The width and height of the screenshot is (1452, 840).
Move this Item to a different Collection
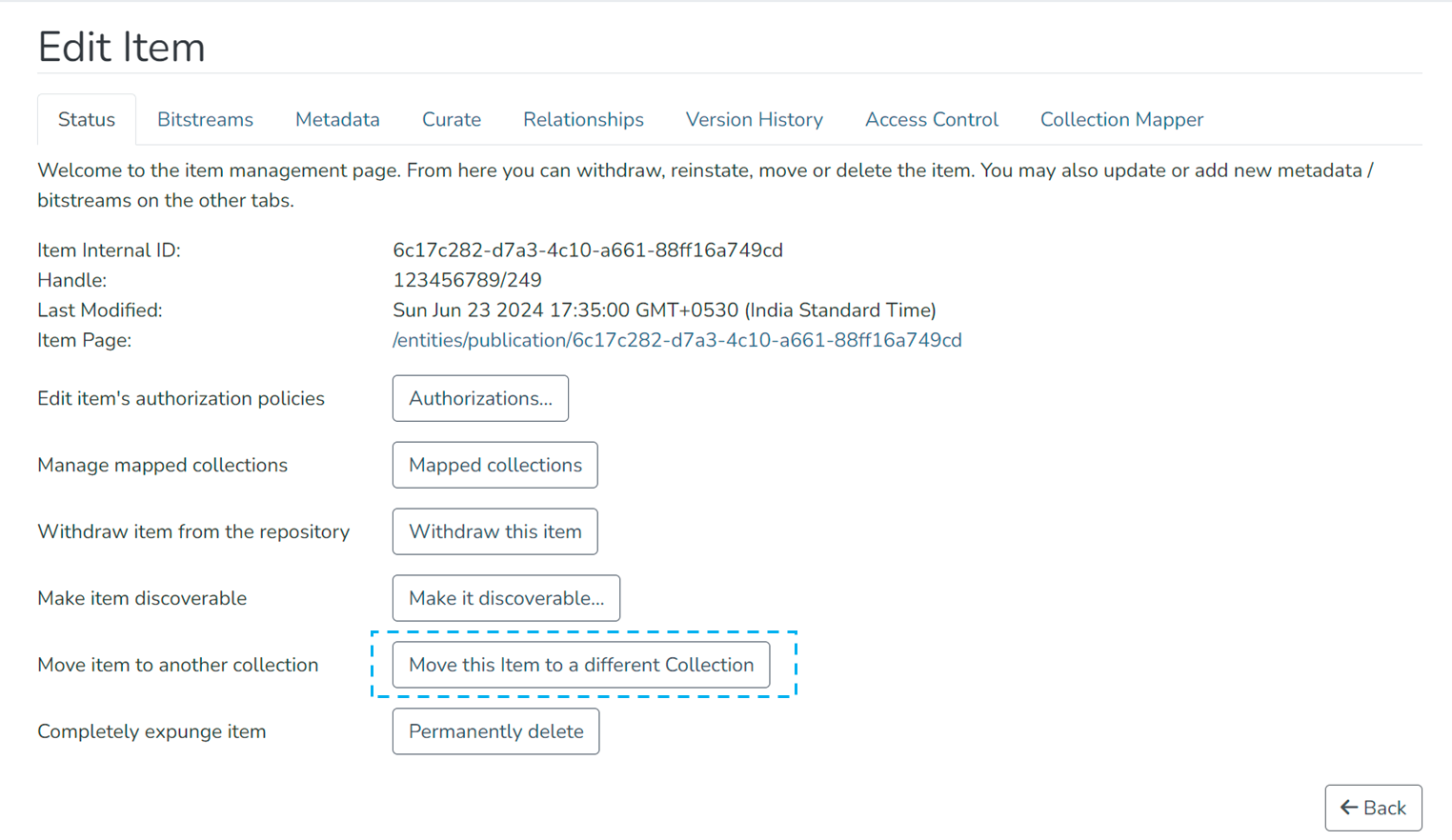[x=580, y=665]
